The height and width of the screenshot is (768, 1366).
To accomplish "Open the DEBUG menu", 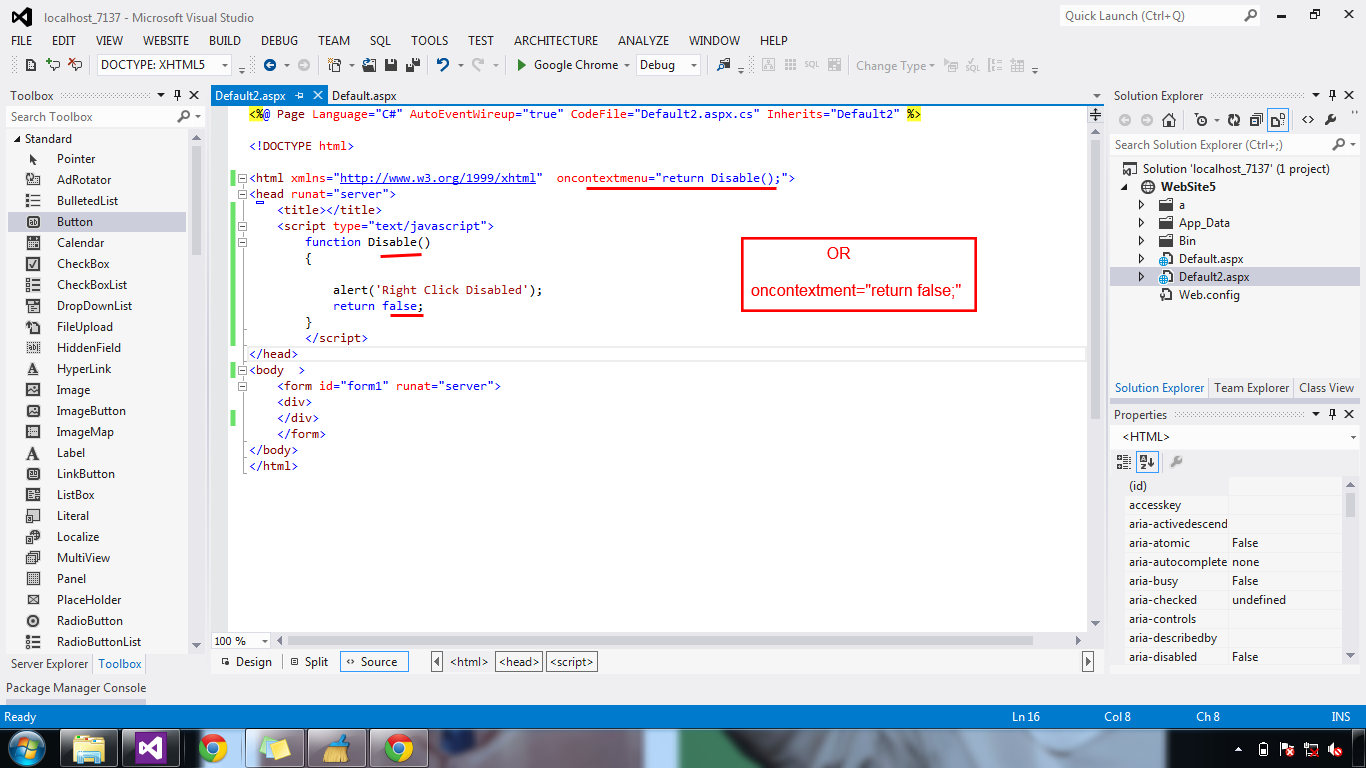I will (x=280, y=41).
